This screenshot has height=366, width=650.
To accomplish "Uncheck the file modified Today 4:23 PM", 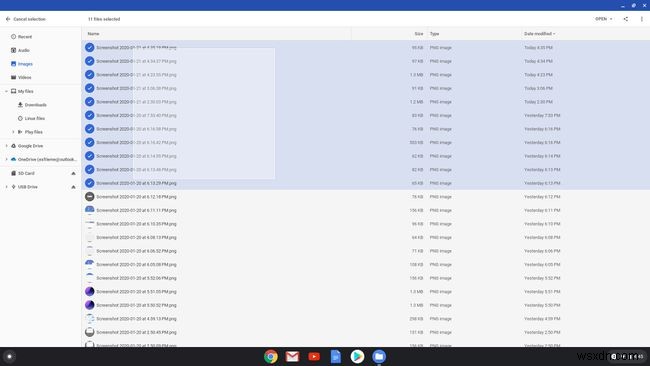I will 90,75.
